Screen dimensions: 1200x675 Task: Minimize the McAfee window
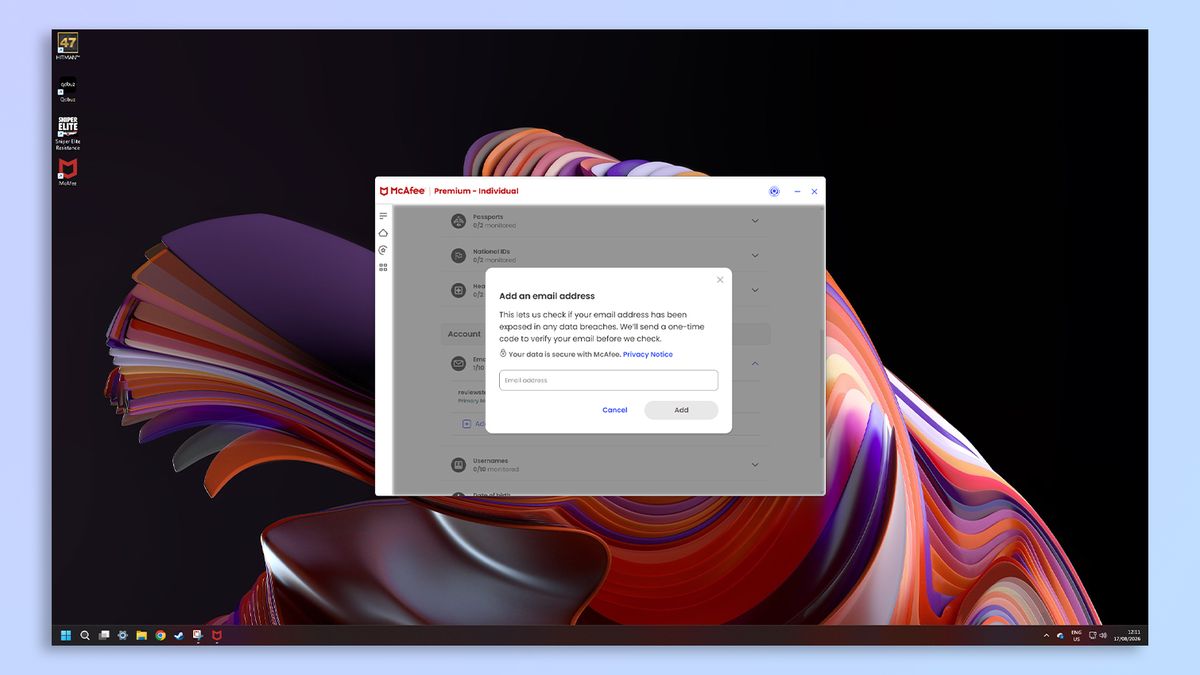797,191
